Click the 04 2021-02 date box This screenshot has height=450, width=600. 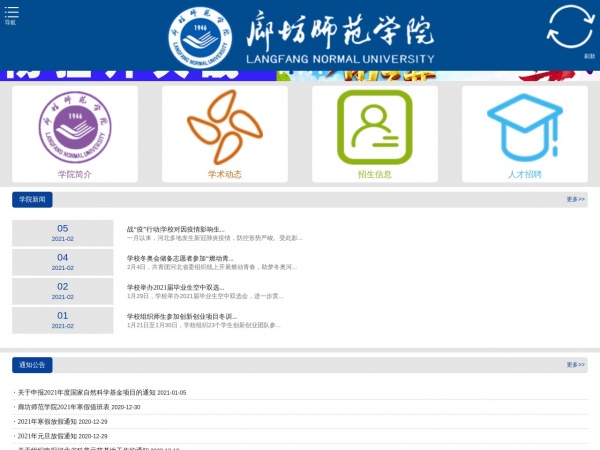click(x=63, y=262)
